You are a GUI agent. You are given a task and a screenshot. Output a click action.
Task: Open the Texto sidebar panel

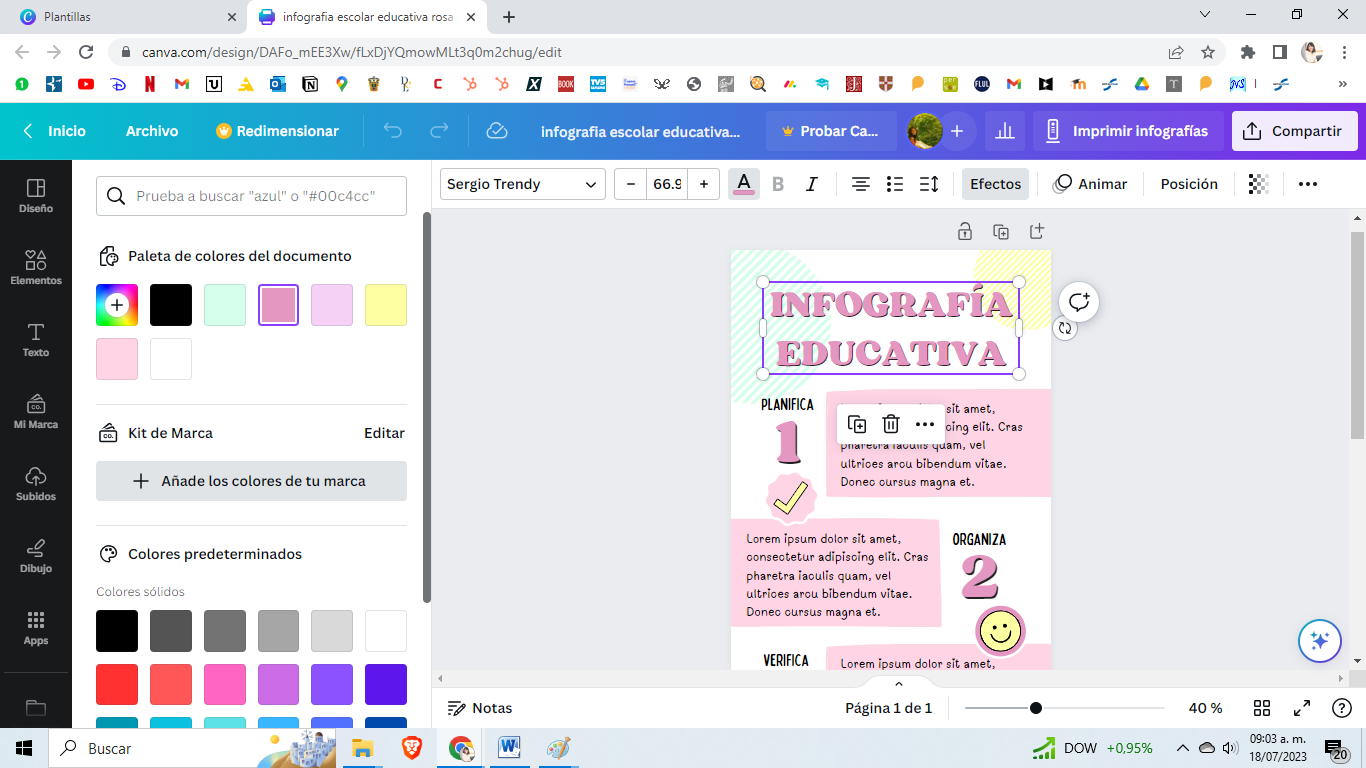pyautogui.click(x=36, y=340)
